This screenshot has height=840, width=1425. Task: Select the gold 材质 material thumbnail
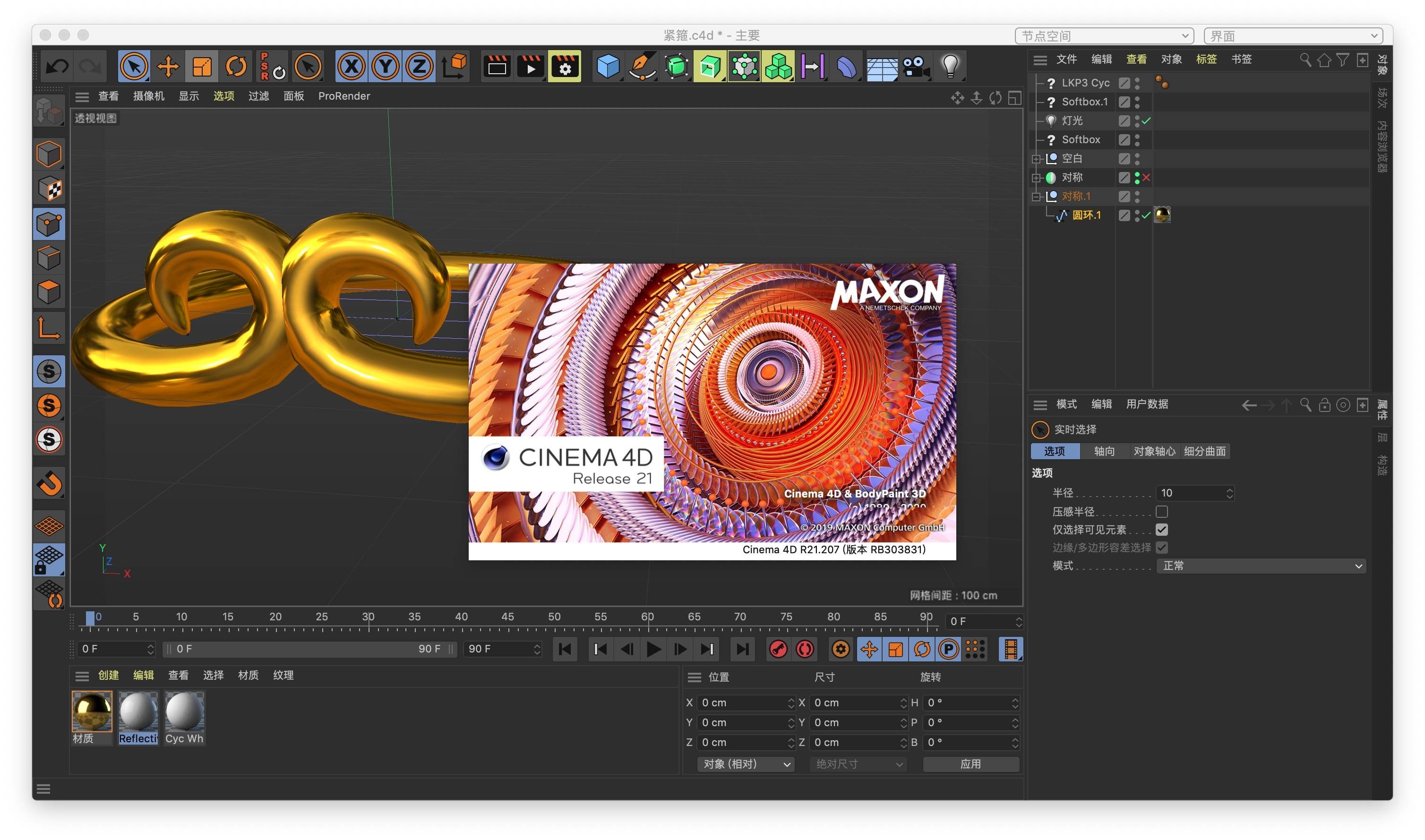pos(92,711)
